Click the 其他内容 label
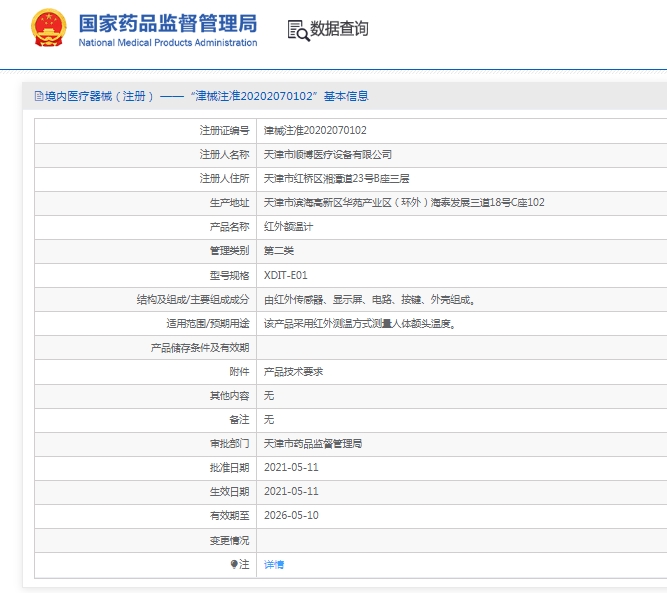Viewport: 667px width, 593px height. coord(230,396)
